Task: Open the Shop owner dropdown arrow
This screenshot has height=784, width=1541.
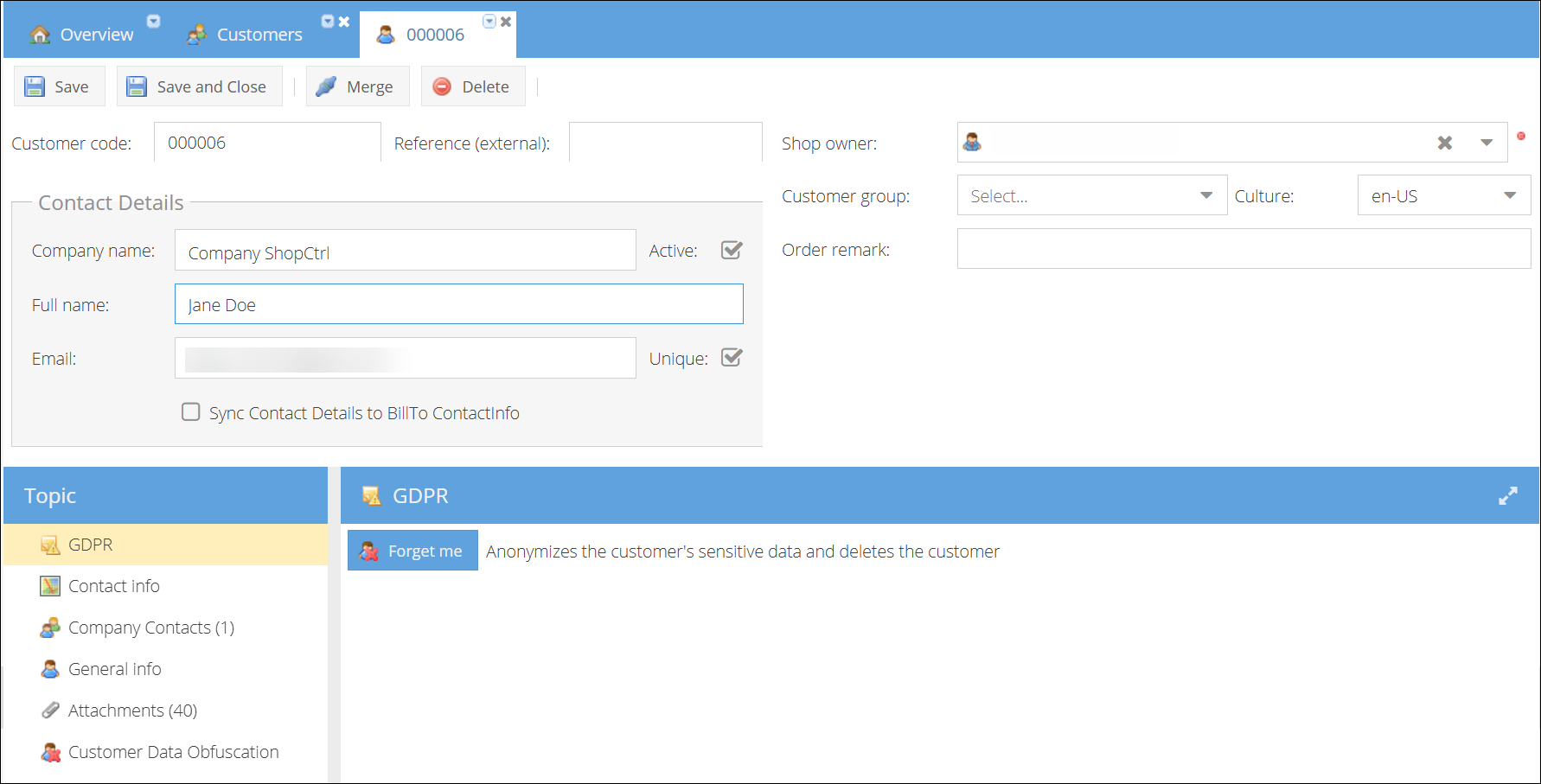Action: 1486,143
